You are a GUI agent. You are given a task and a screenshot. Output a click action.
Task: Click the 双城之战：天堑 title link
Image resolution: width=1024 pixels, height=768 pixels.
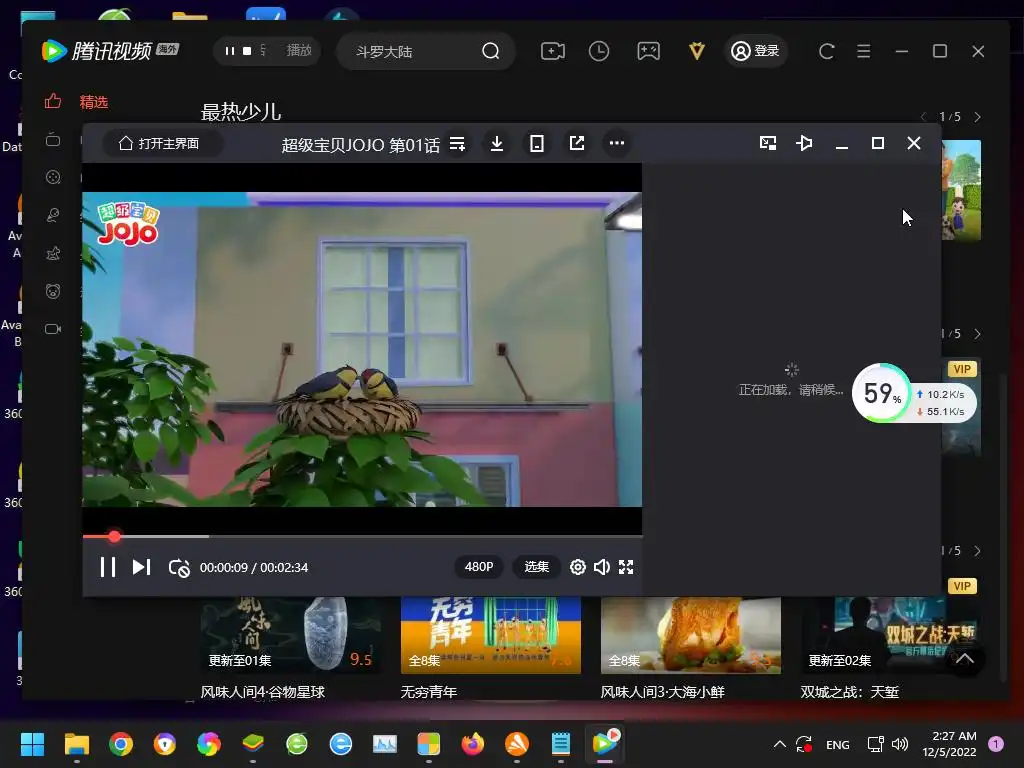(x=850, y=692)
